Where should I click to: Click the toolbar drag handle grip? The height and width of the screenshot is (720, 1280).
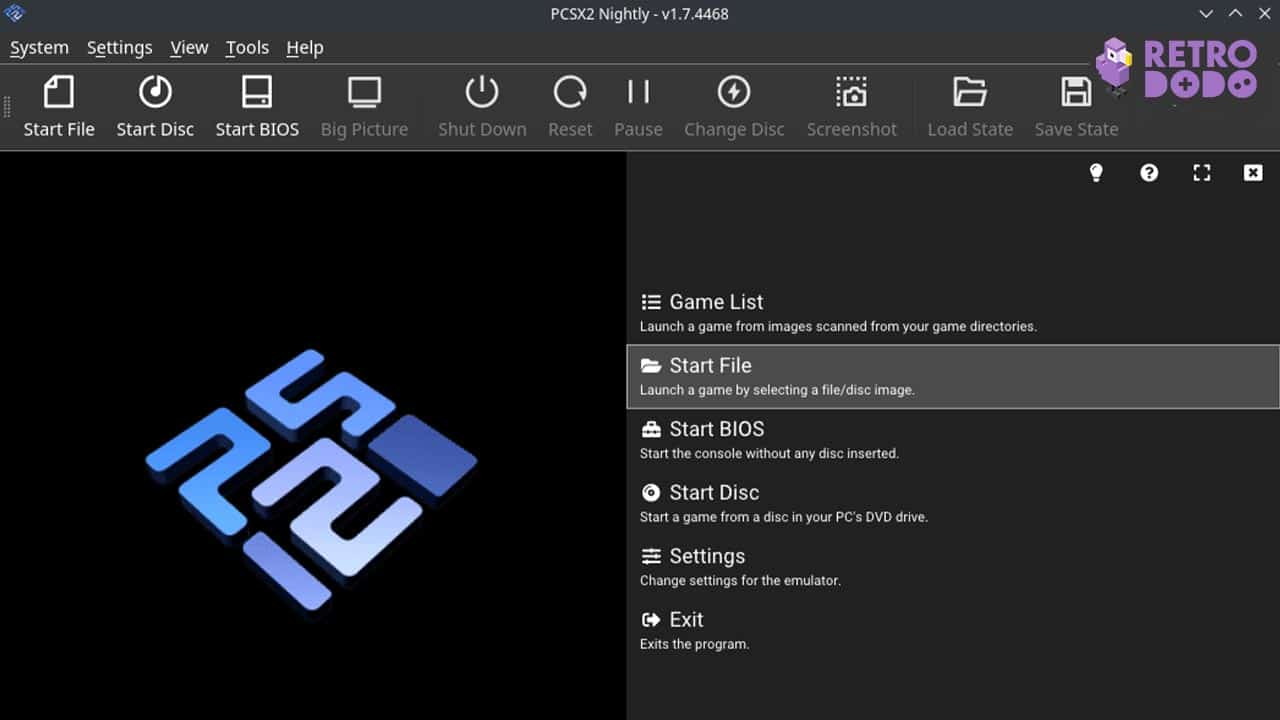(8, 107)
